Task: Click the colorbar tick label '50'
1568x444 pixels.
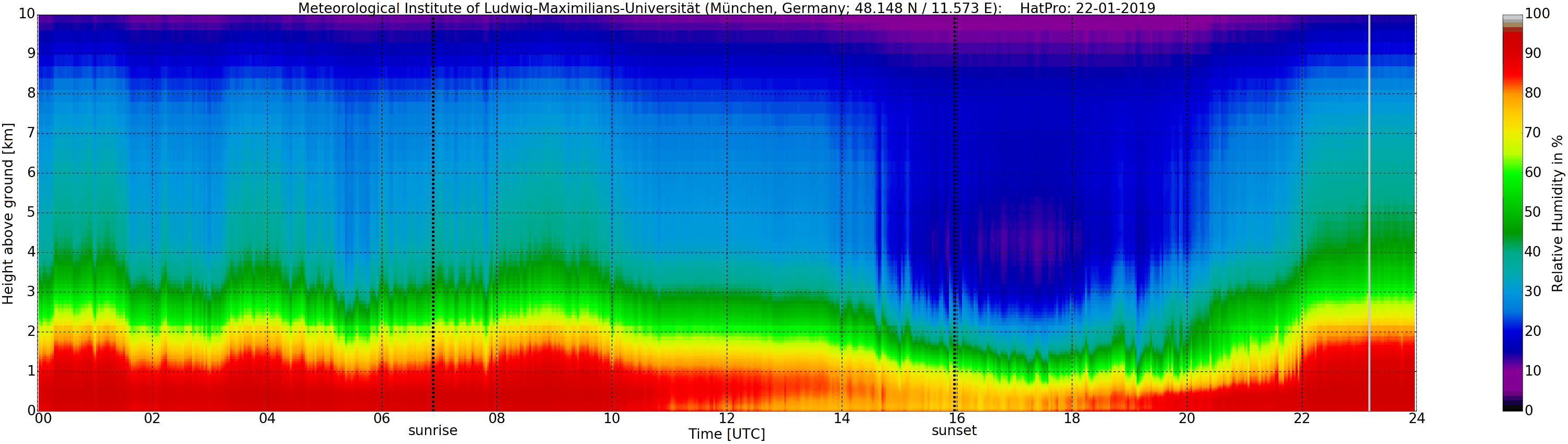Action: click(1532, 212)
